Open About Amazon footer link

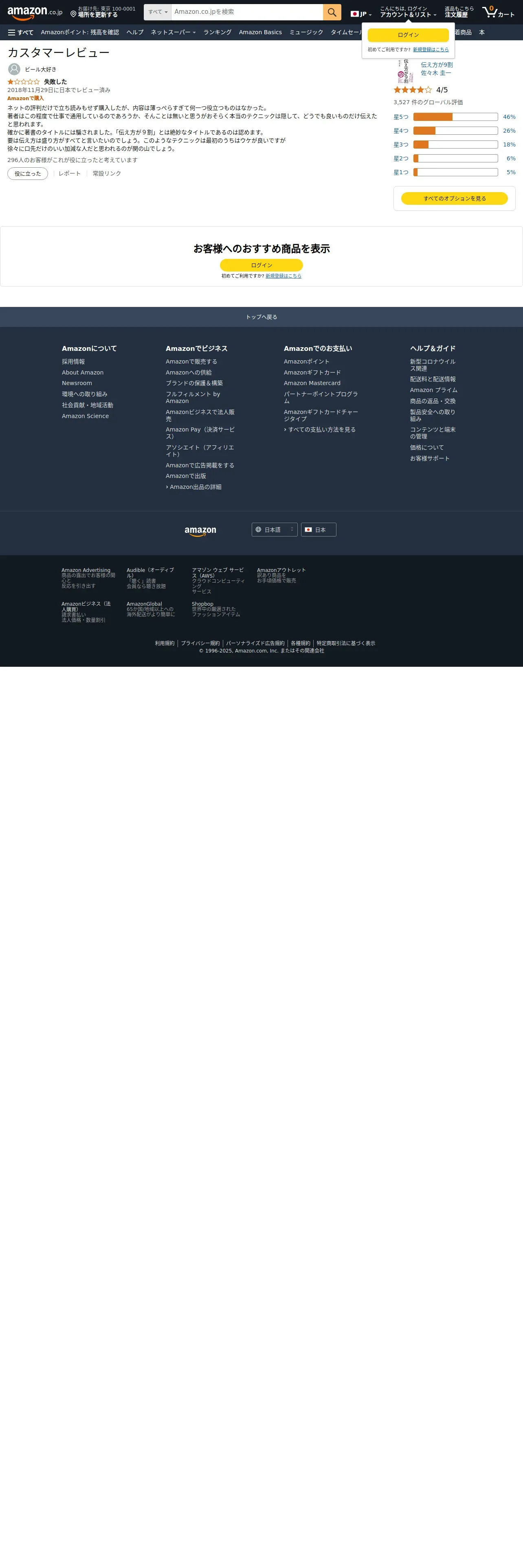(83, 372)
